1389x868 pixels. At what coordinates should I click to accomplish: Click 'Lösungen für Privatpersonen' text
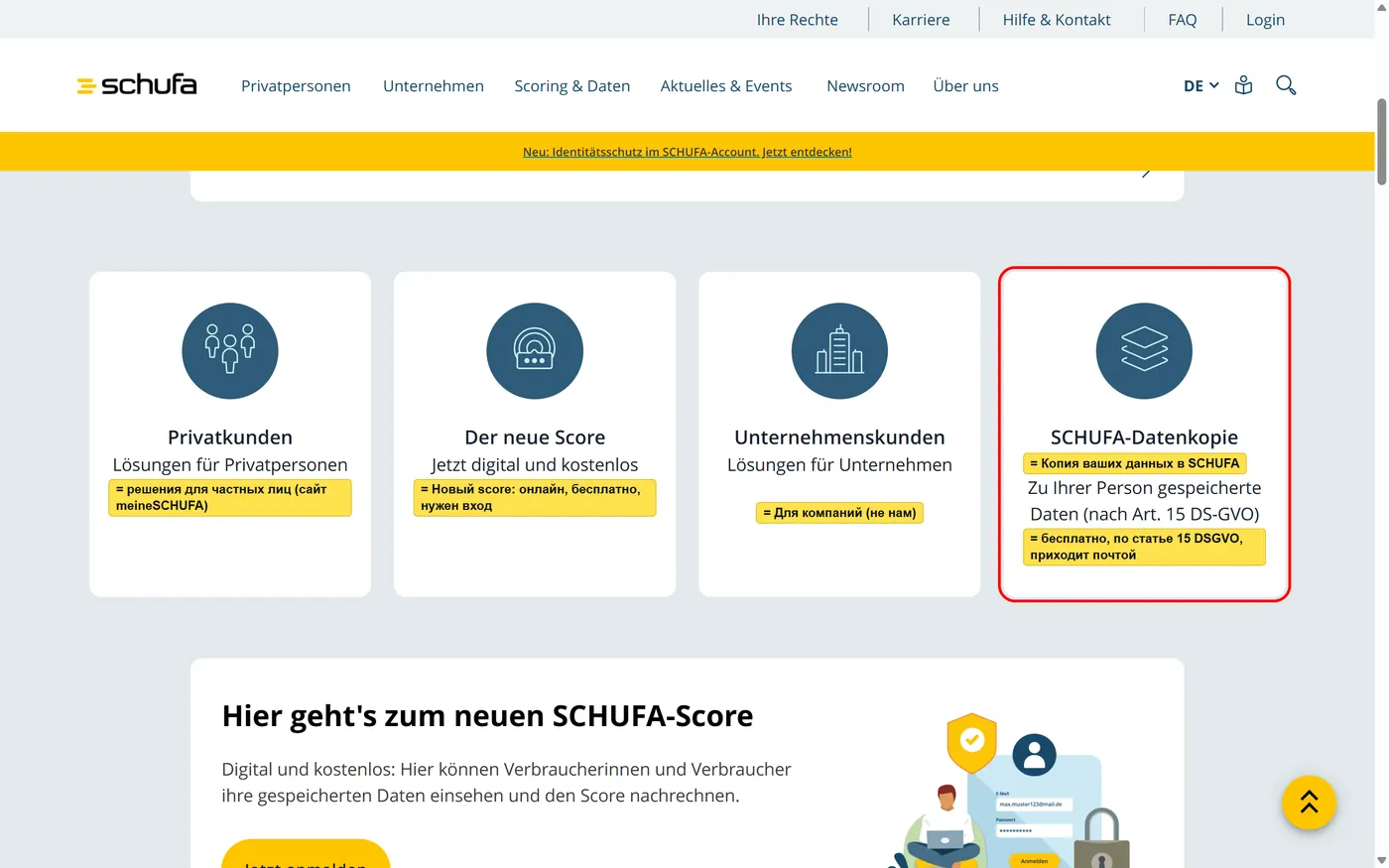point(230,465)
